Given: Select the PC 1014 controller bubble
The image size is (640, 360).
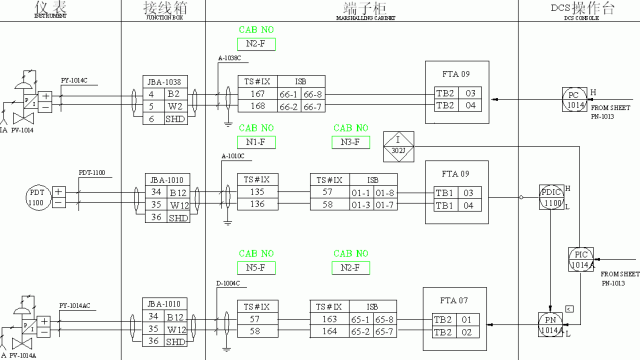Looking at the screenshot, I should [575, 100].
